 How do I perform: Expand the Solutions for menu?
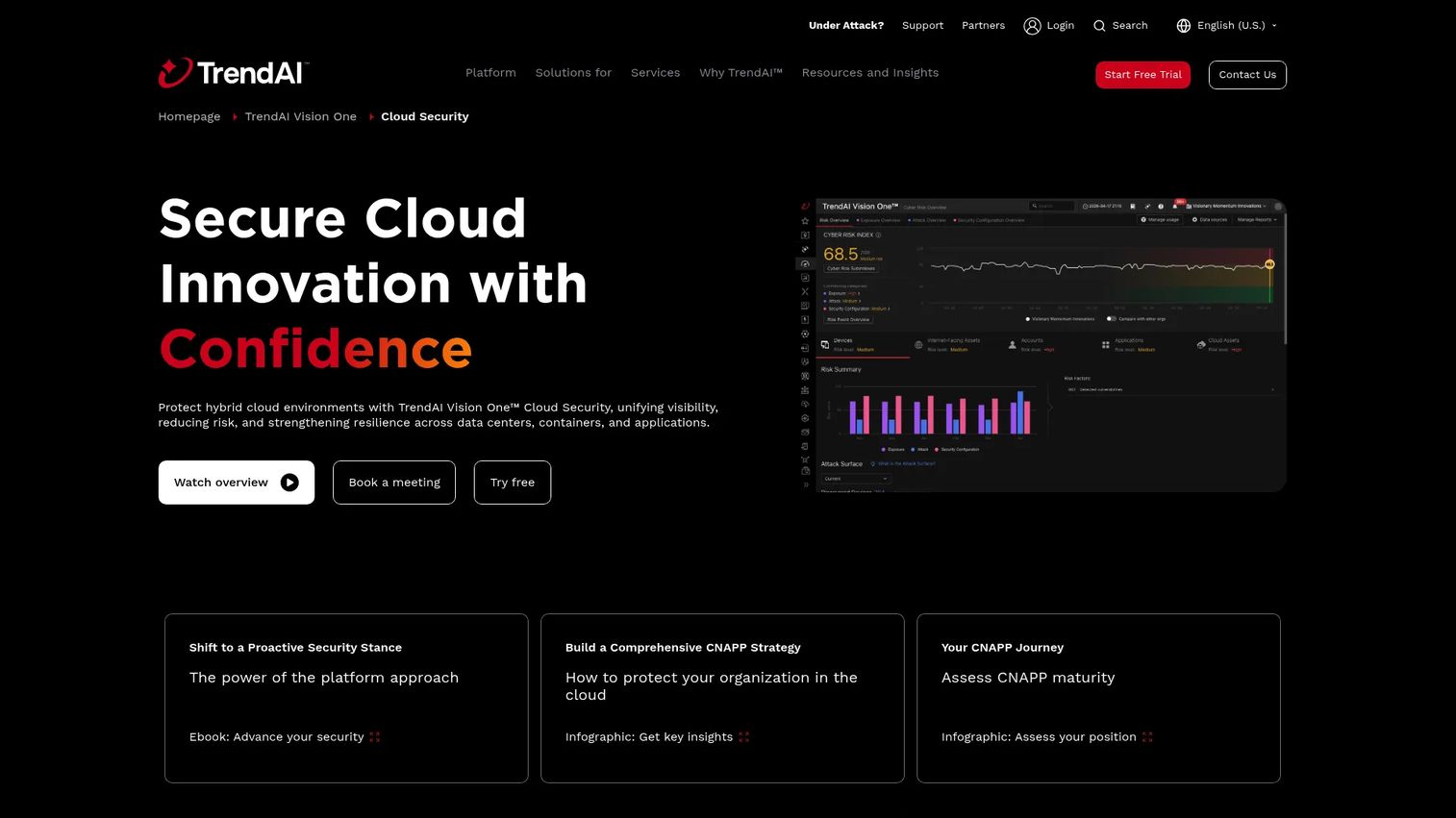click(573, 73)
